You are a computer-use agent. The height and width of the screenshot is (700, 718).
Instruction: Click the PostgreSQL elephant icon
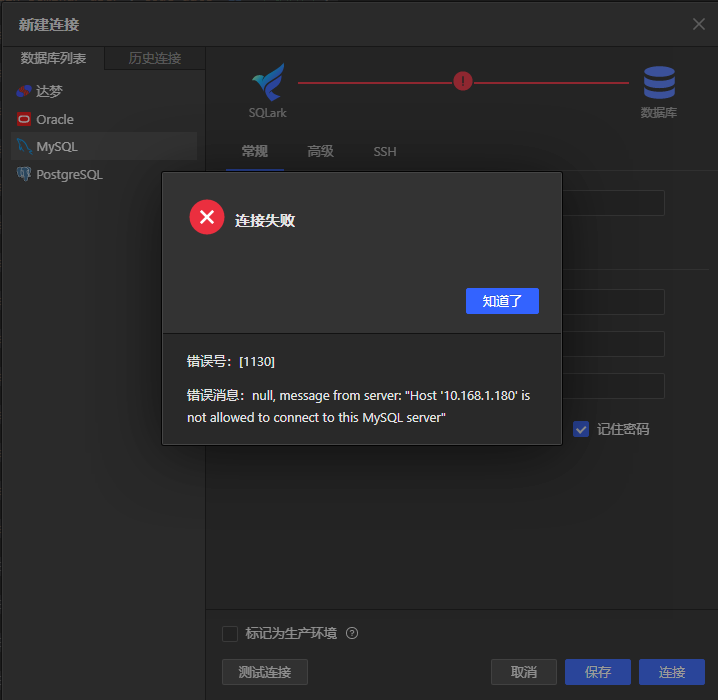click(x=24, y=174)
